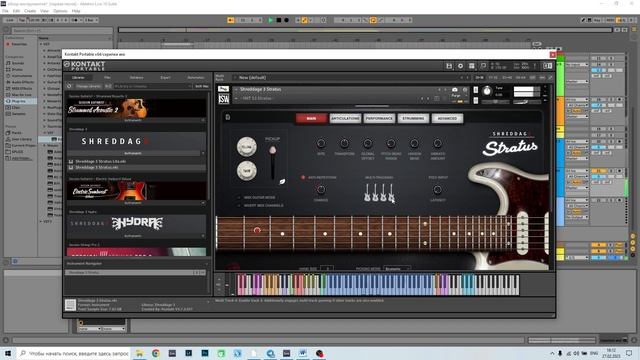This screenshot has width=640, height=360.
Task: Click the Tune knob in the instrument header
Action: 487,91
